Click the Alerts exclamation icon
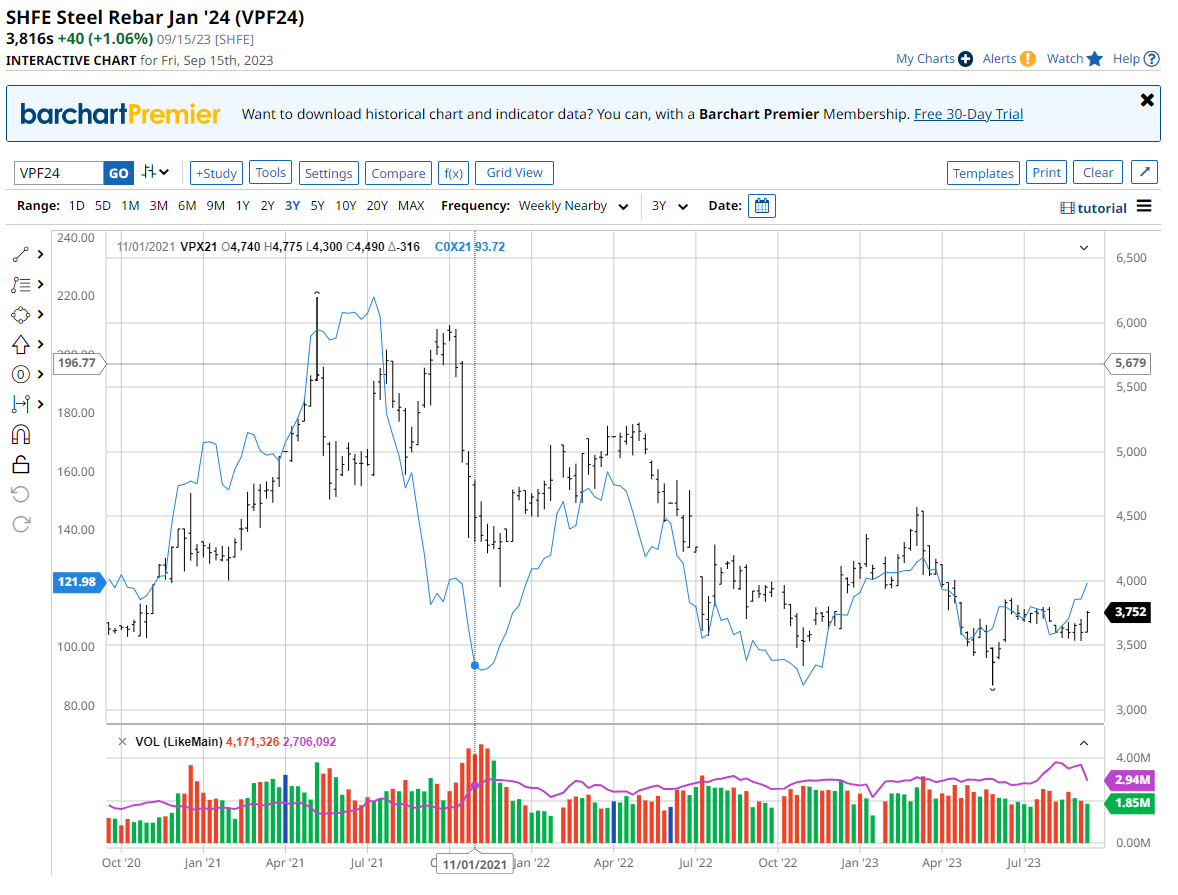1178x895 pixels. click(x=1027, y=59)
